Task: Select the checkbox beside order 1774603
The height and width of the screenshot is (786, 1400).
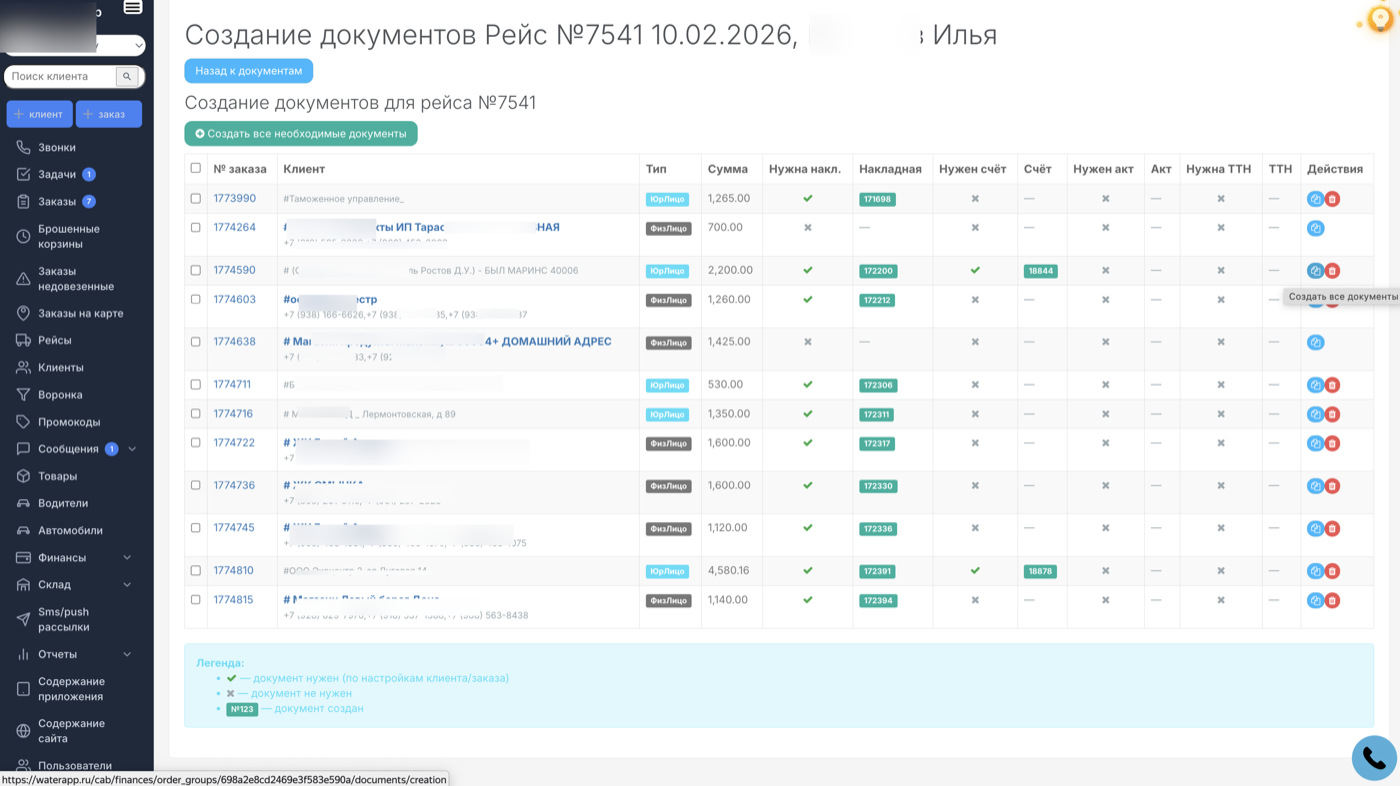Action: coord(196,299)
